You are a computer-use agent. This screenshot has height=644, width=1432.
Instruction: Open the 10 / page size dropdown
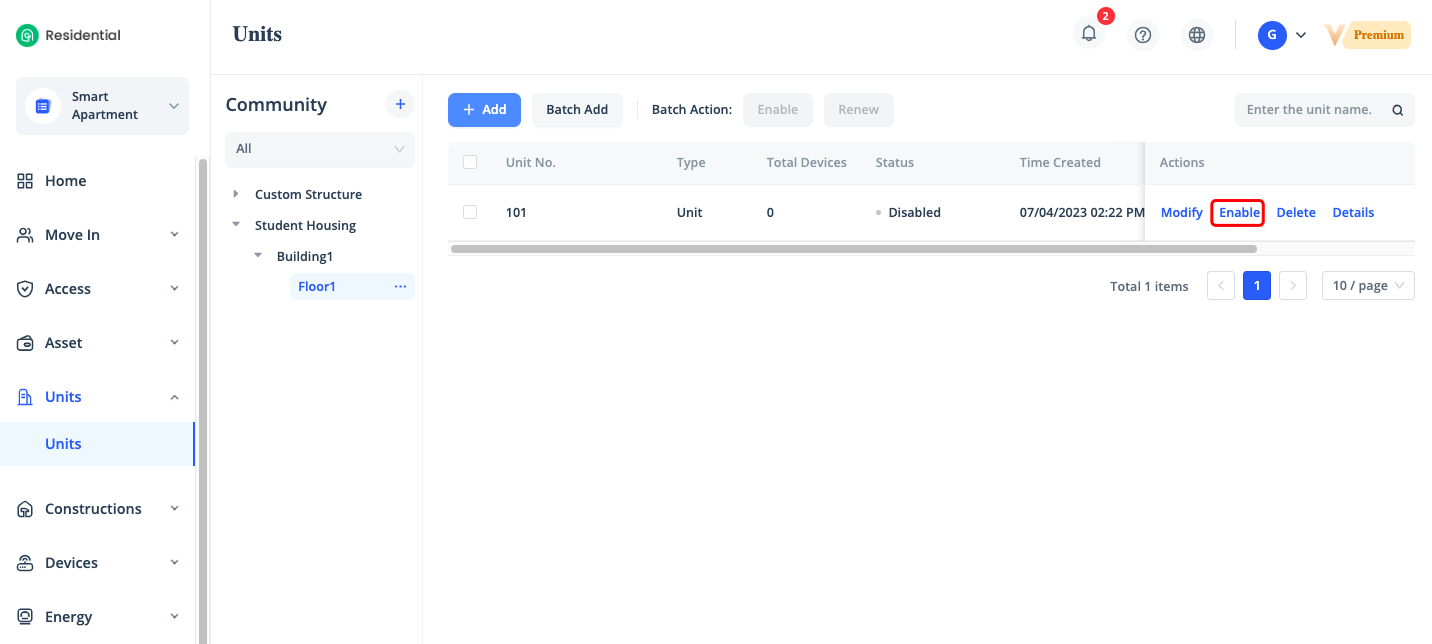(x=1367, y=286)
